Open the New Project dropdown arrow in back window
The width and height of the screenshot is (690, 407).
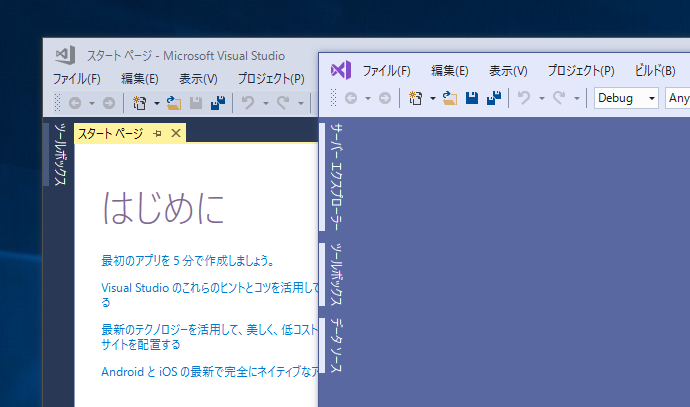tap(157, 104)
